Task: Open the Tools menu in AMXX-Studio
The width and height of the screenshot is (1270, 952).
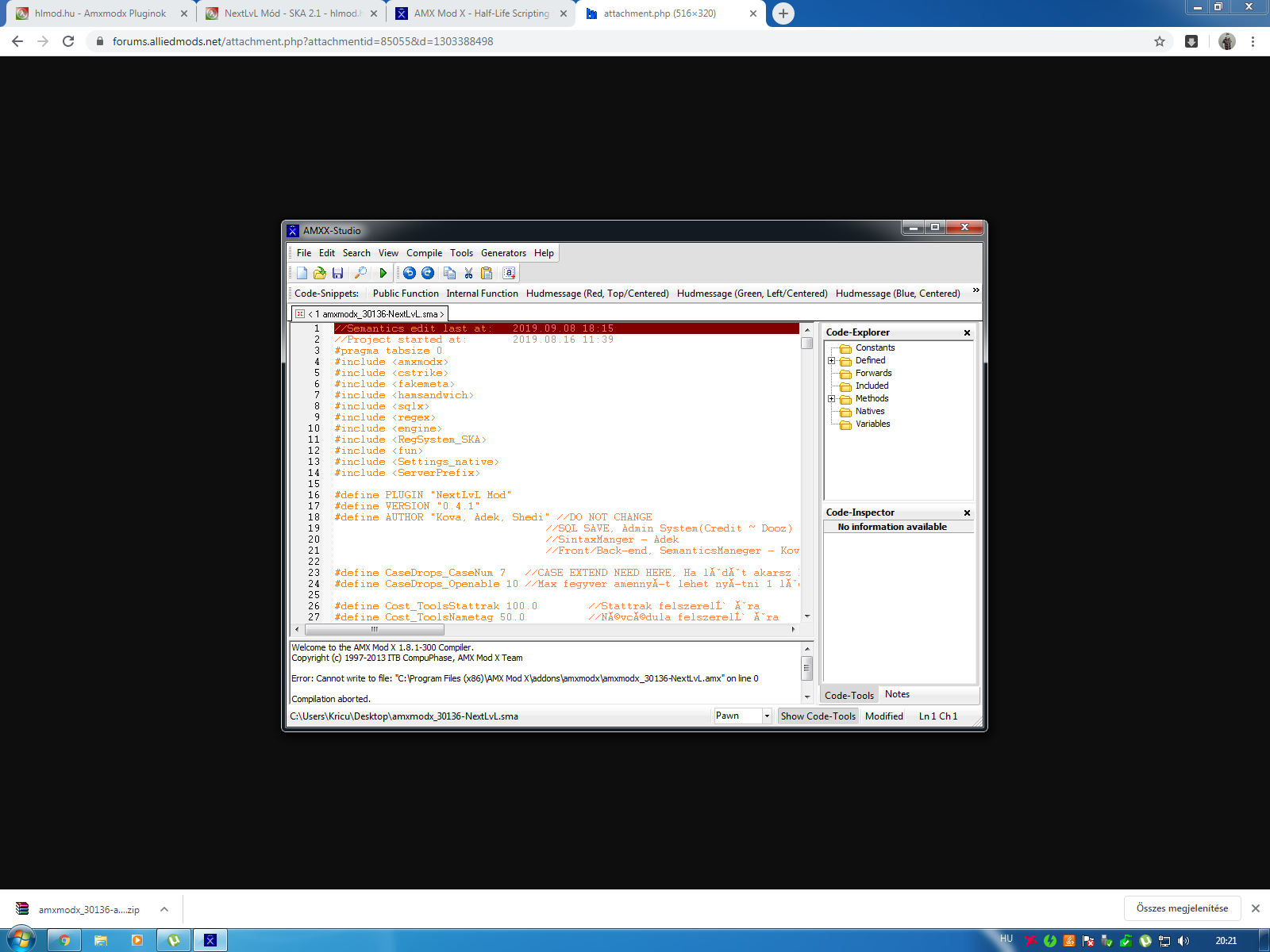Action: pos(461,253)
